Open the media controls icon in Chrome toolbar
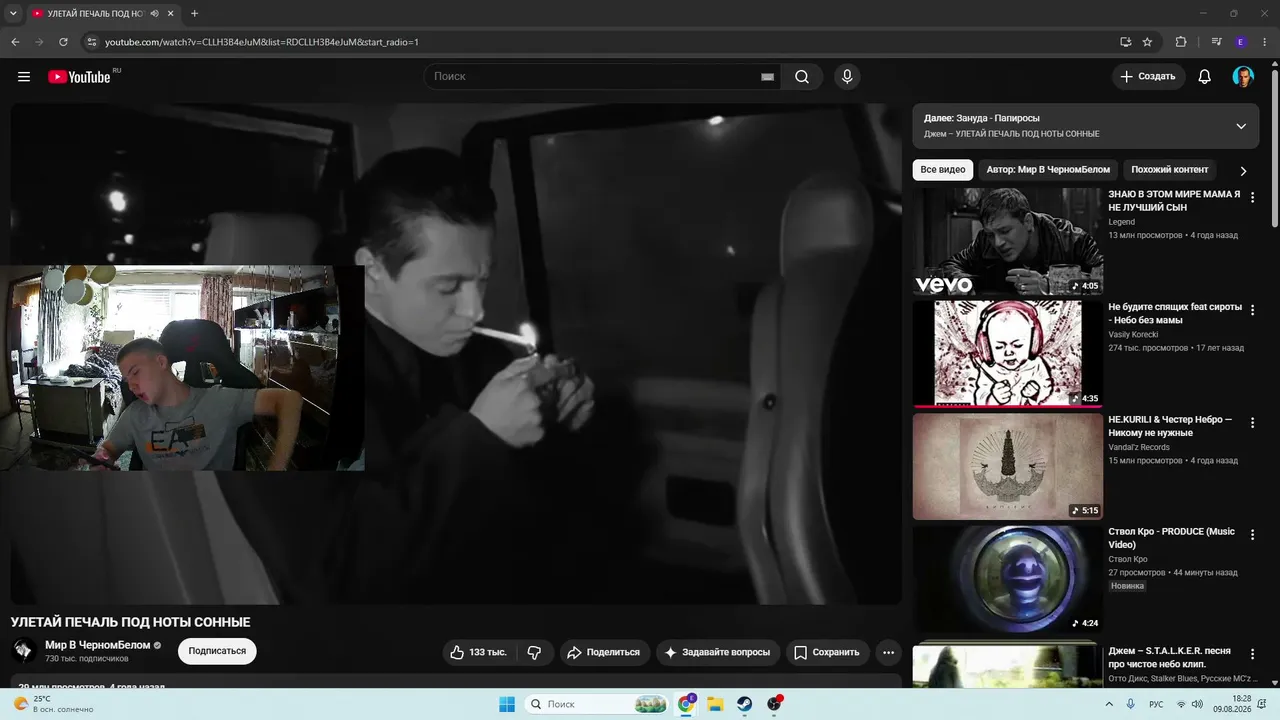The width and height of the screenshot is (1280, 720). click(1216, 42)
